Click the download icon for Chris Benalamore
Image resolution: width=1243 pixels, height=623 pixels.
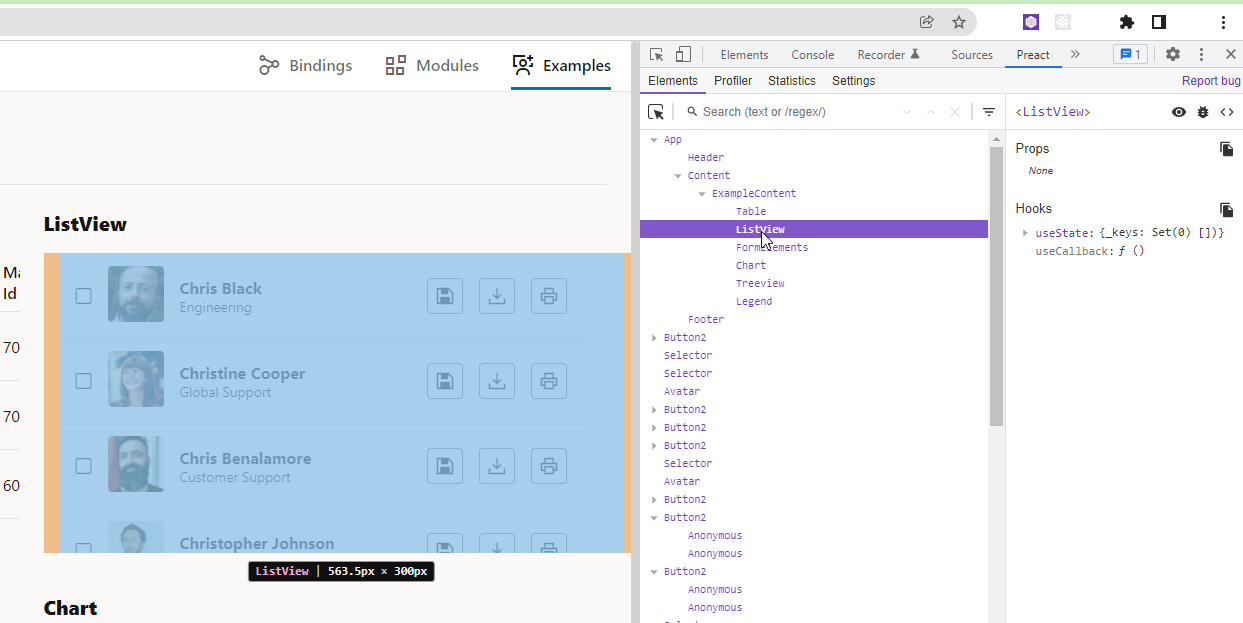coord(497,466)
